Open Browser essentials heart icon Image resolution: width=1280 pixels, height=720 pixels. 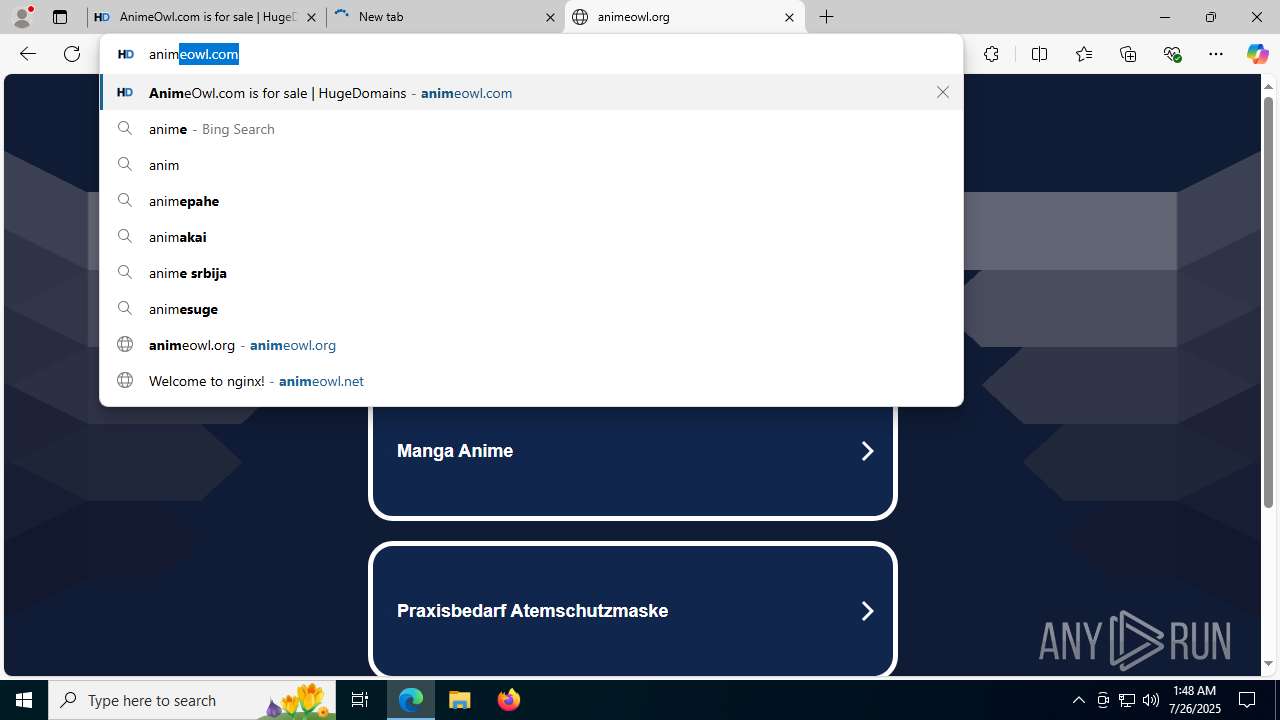(x=1172, y=54)
